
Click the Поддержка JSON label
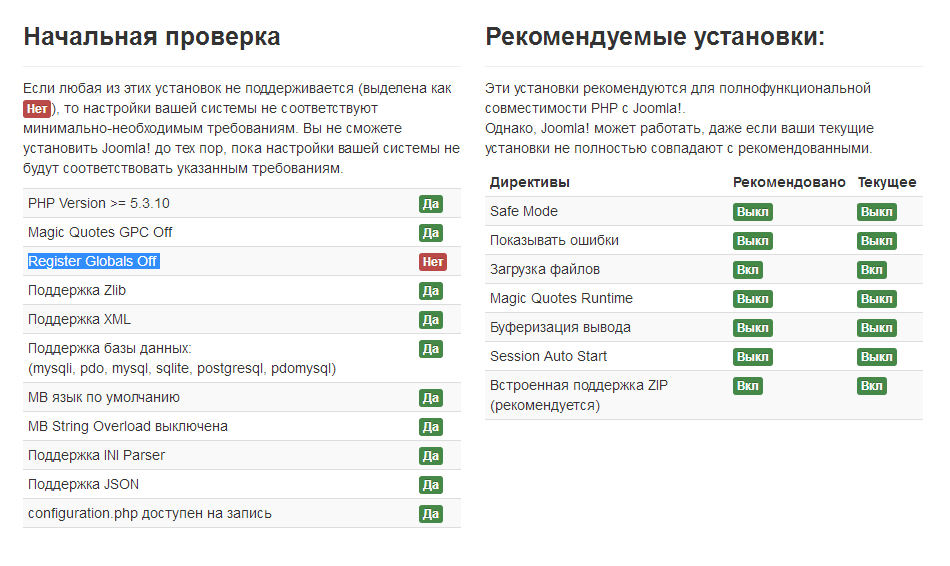click(x=84, y=484)
